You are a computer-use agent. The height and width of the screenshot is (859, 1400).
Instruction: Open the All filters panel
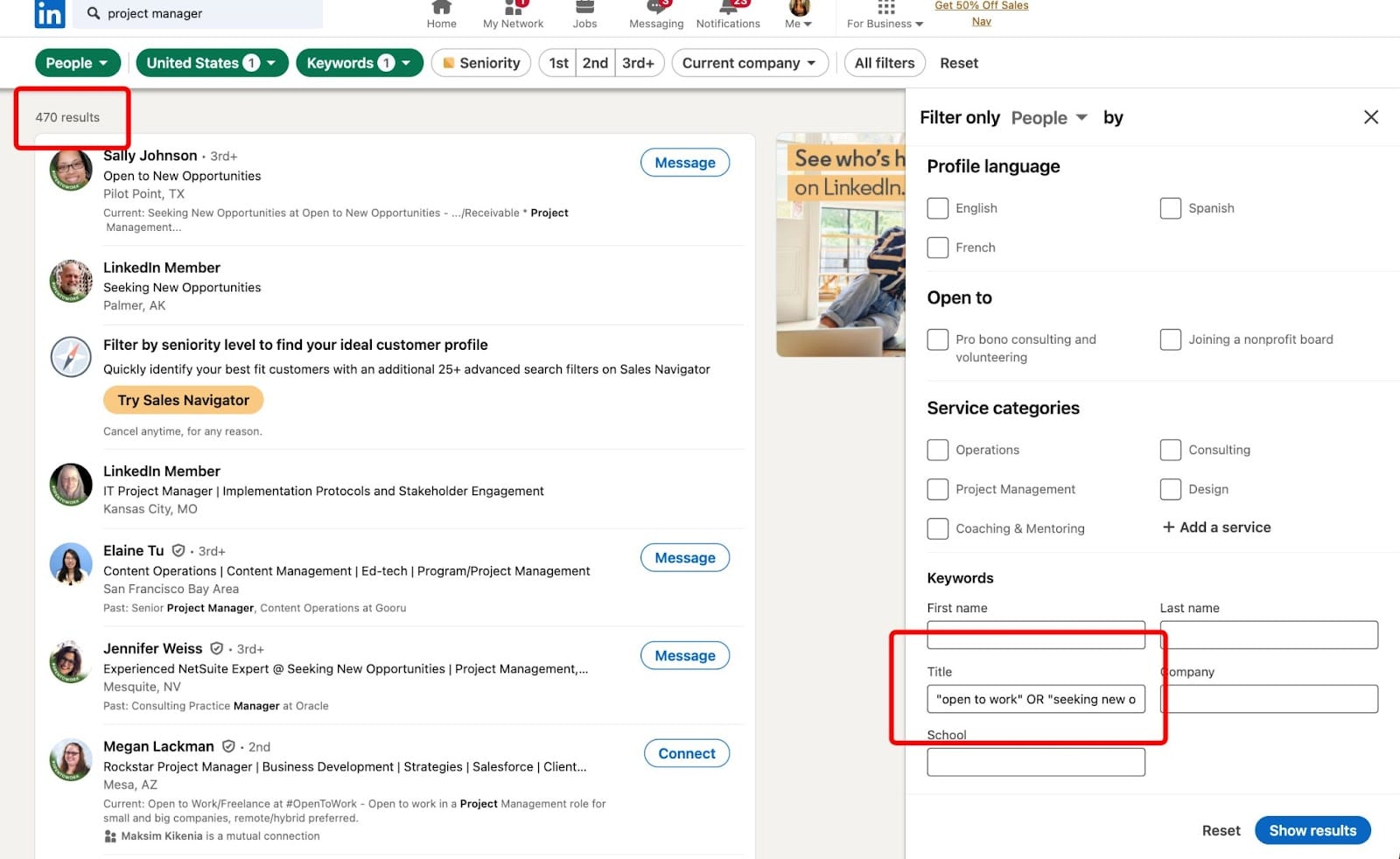click(x=884, y=62)
